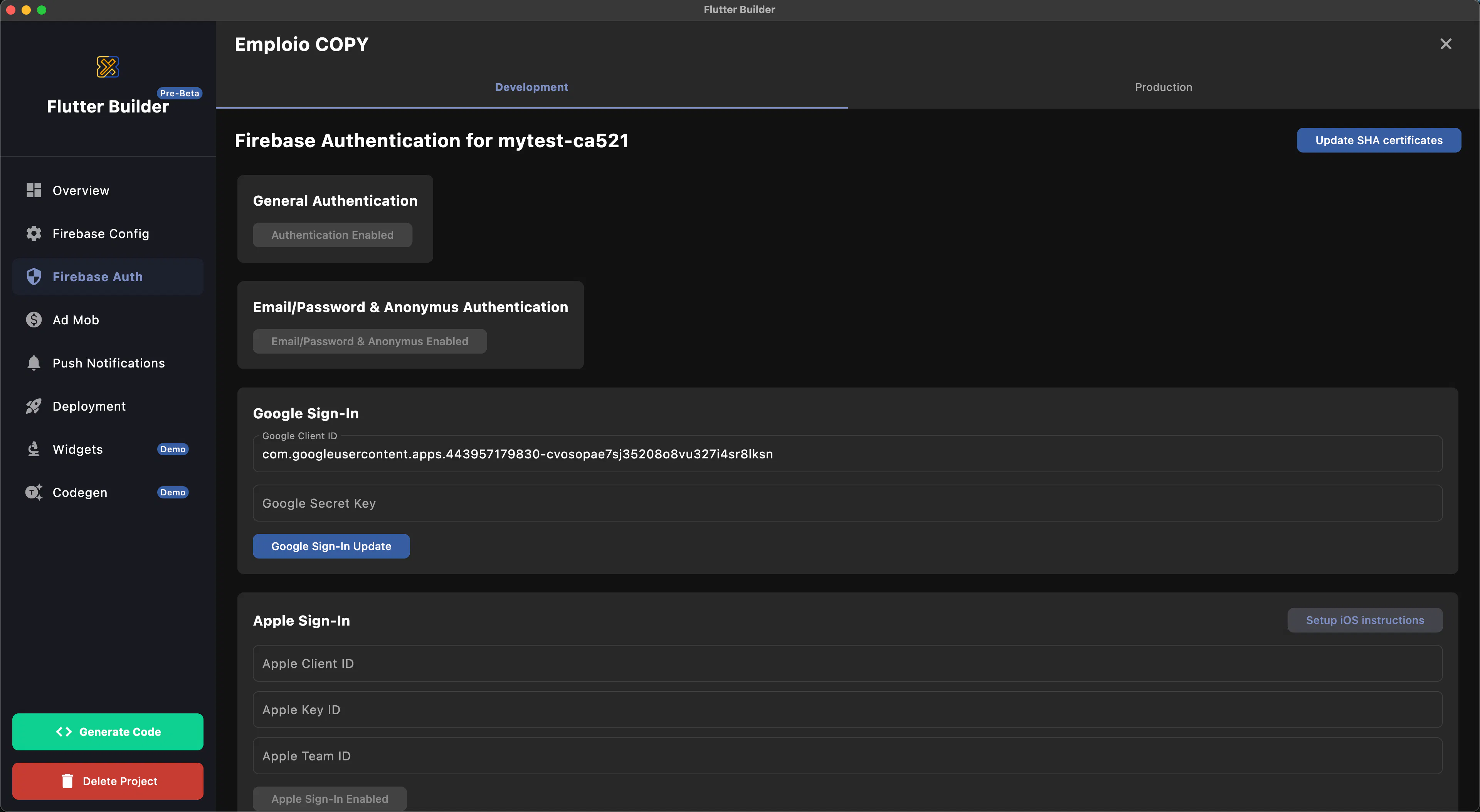Click the code brackets icon on Generate Code
The width and height of the screenshot is (1480, 812).
click(64, 731)
